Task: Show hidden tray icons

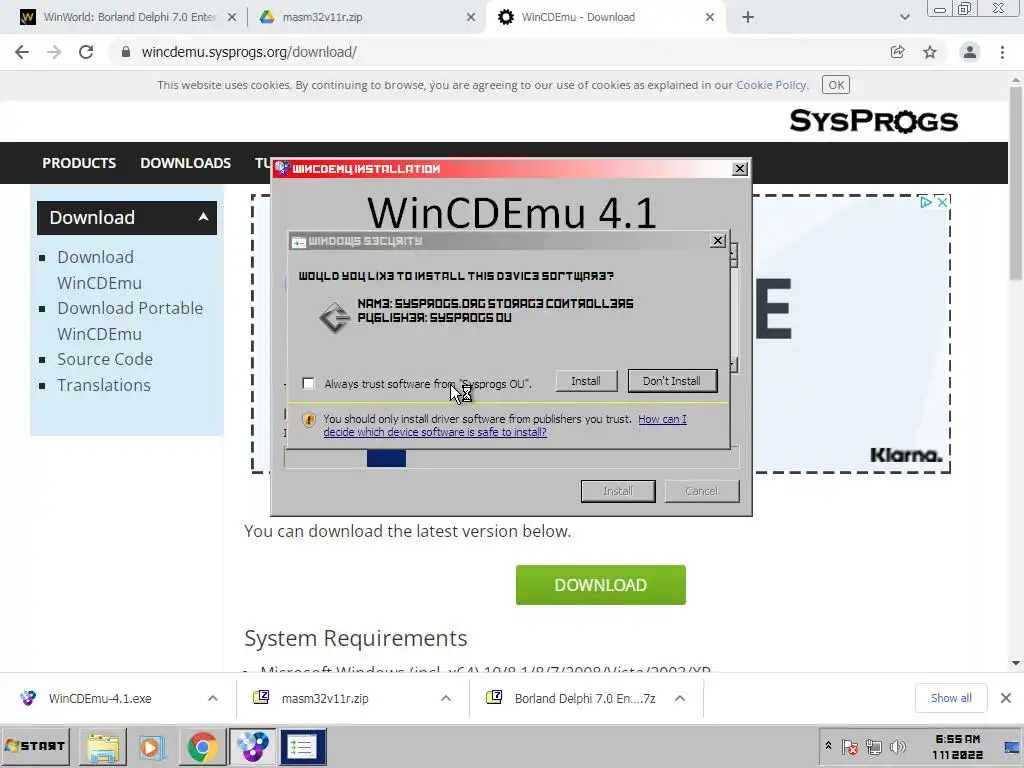Action: [828, 746]
